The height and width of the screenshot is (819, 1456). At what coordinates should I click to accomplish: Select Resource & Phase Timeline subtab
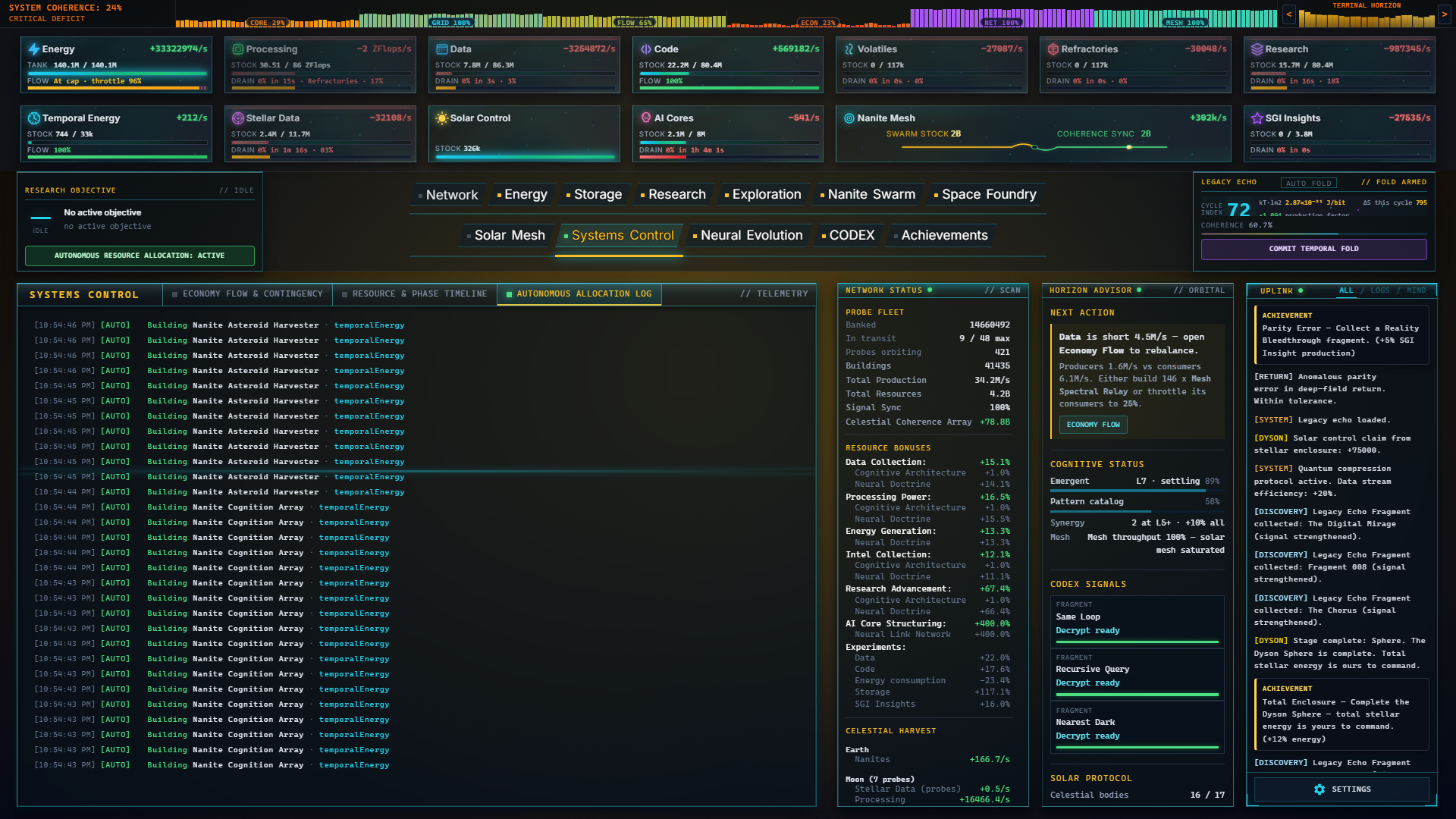[x=415, y=294]
